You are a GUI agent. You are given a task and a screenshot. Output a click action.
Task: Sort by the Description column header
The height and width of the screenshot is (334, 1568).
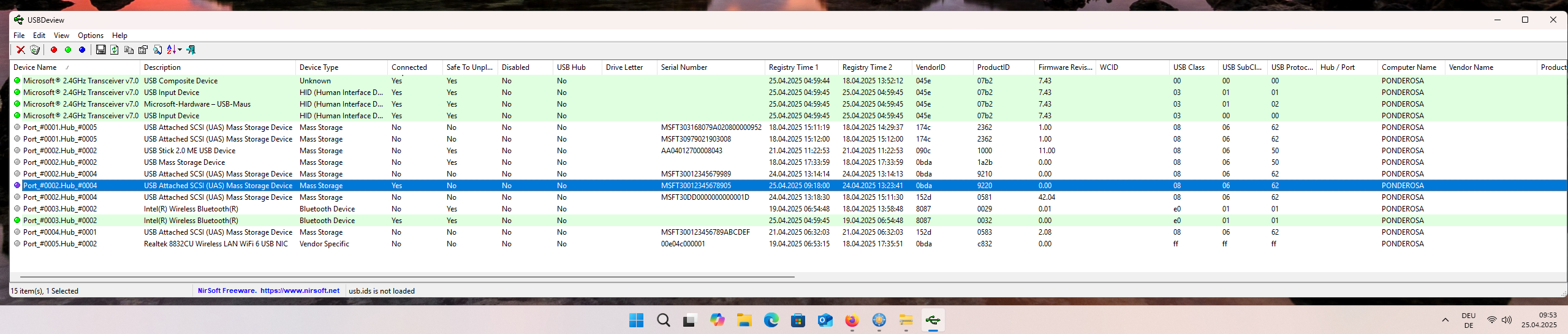(218, 67)
